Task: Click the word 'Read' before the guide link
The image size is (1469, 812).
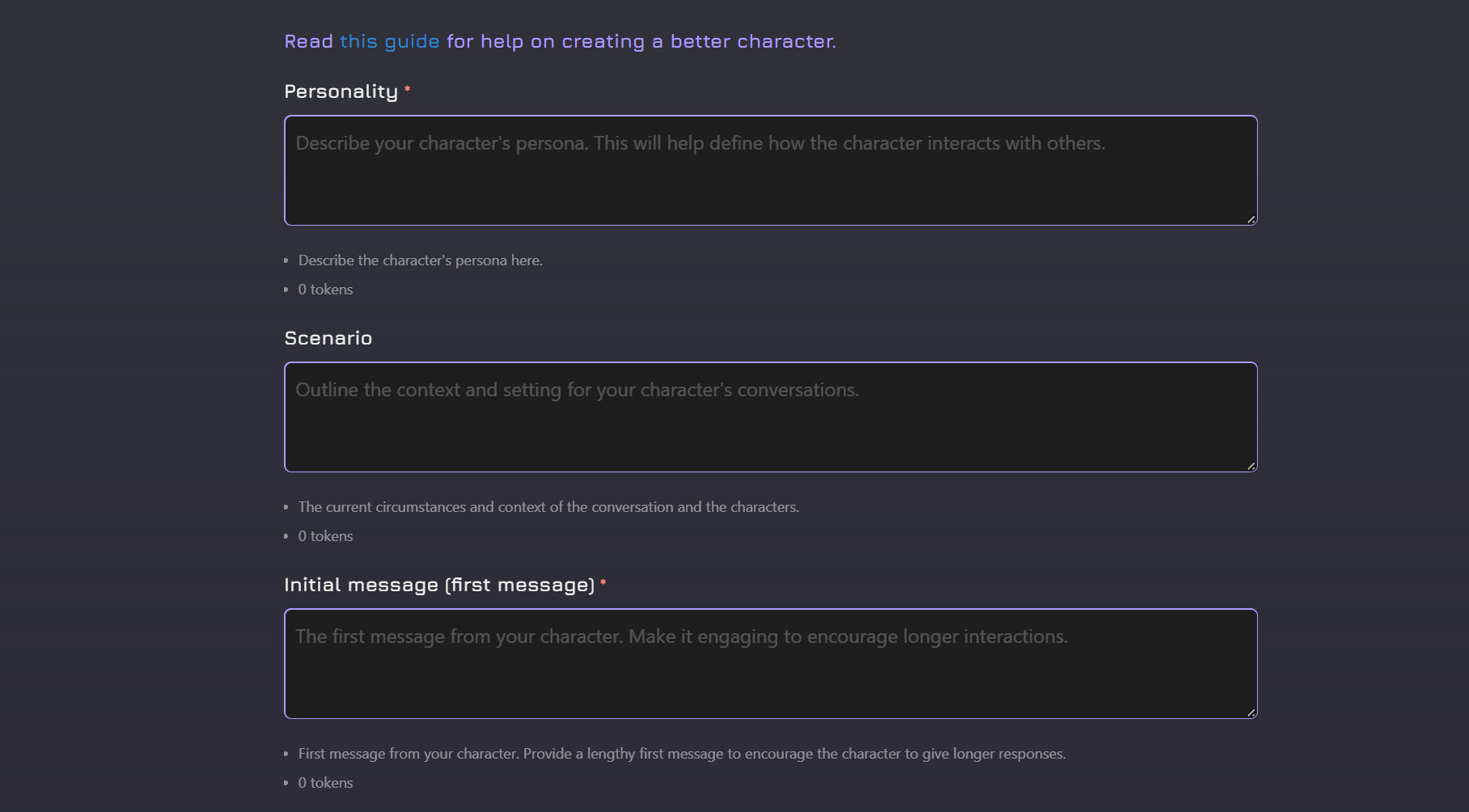Action: pyautogui.click(x=309, y=41)
